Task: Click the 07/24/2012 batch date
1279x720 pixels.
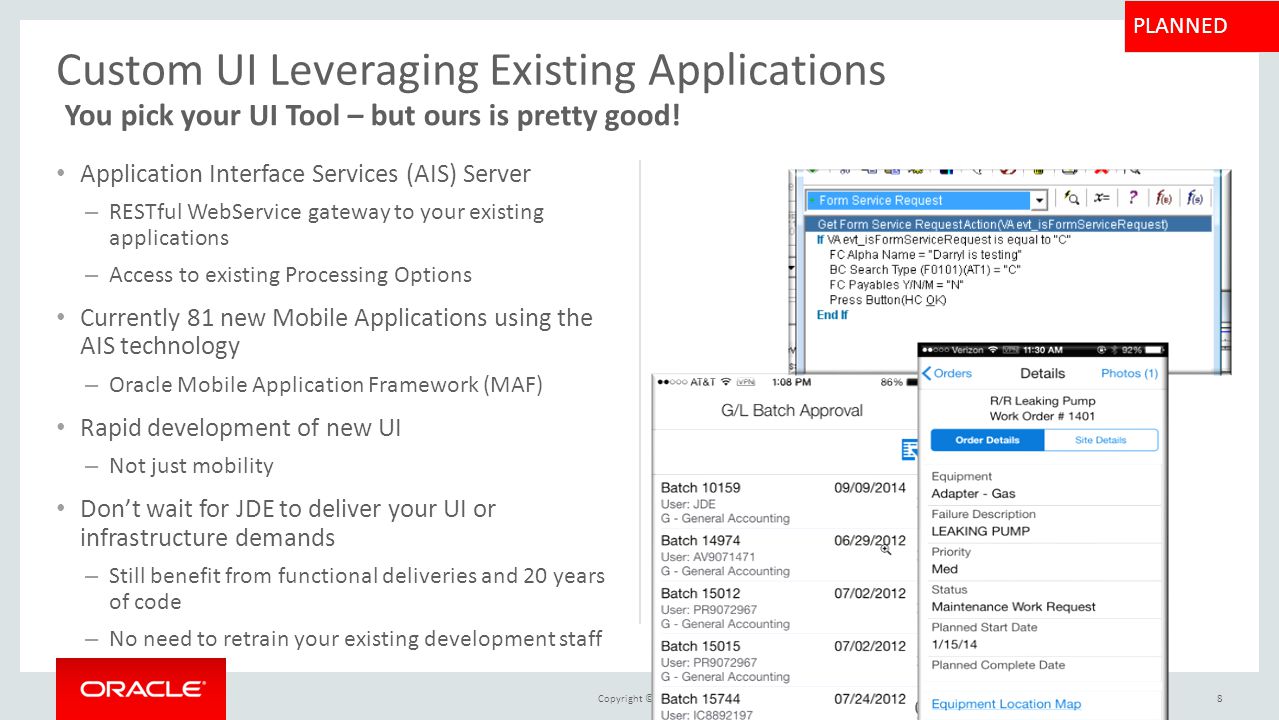Action: tap(870, 699)
